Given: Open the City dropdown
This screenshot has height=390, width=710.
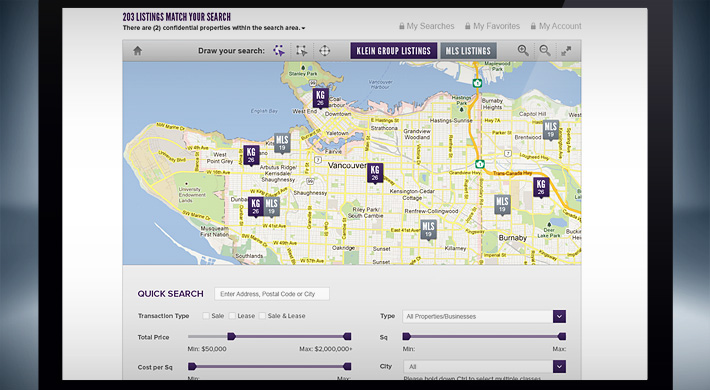Looking at the screenshot, I should pyautogui.click(x=484, y=366).
